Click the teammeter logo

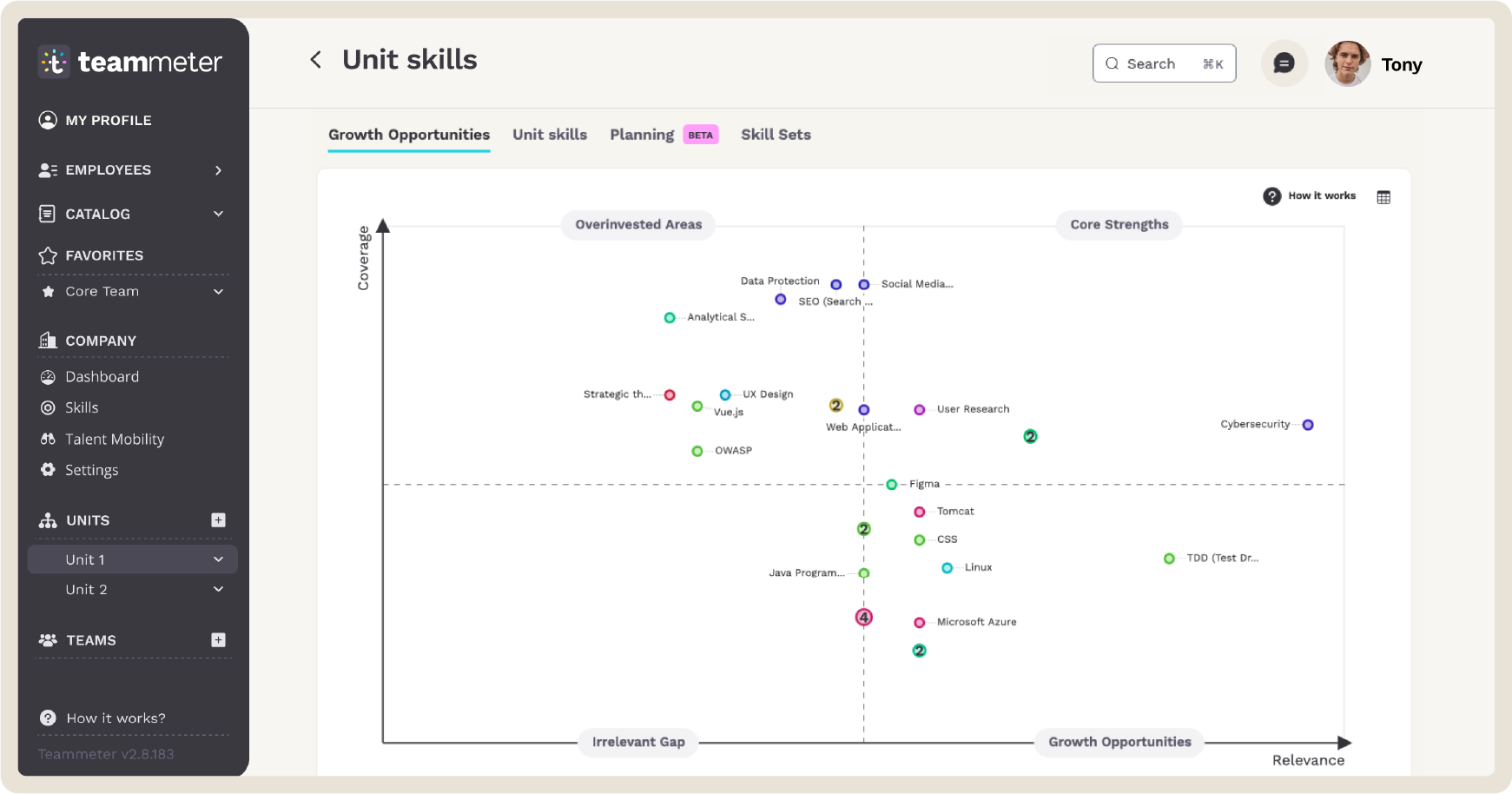tap(130, 62)
